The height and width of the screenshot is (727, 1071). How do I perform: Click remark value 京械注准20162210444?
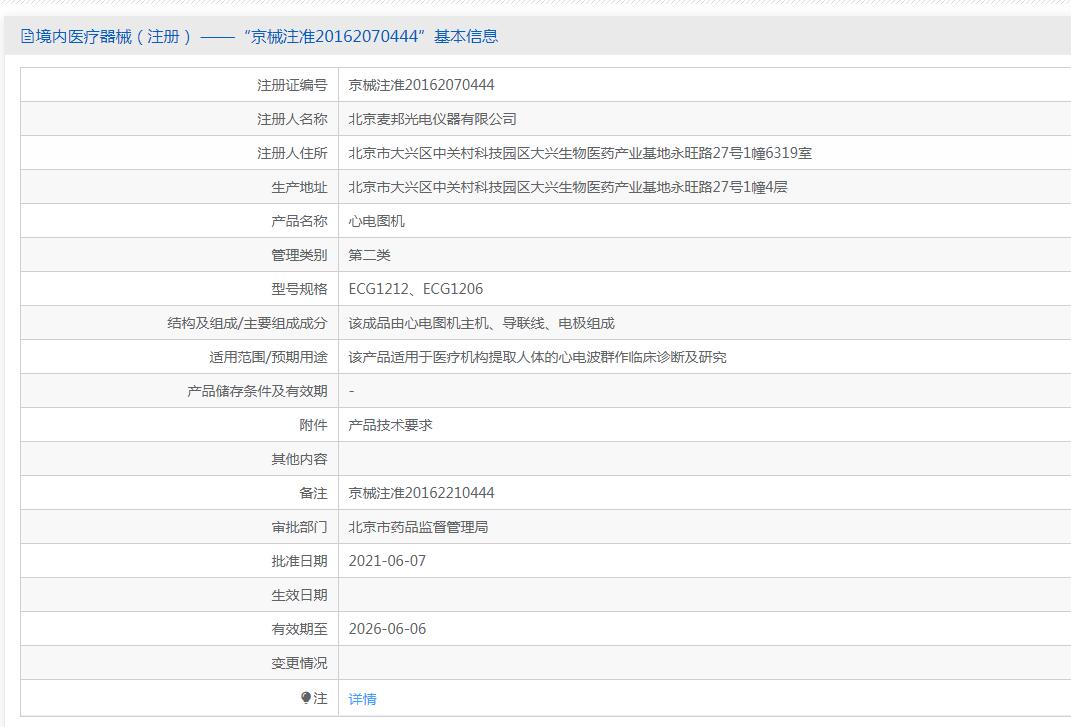tap(421, 493)
